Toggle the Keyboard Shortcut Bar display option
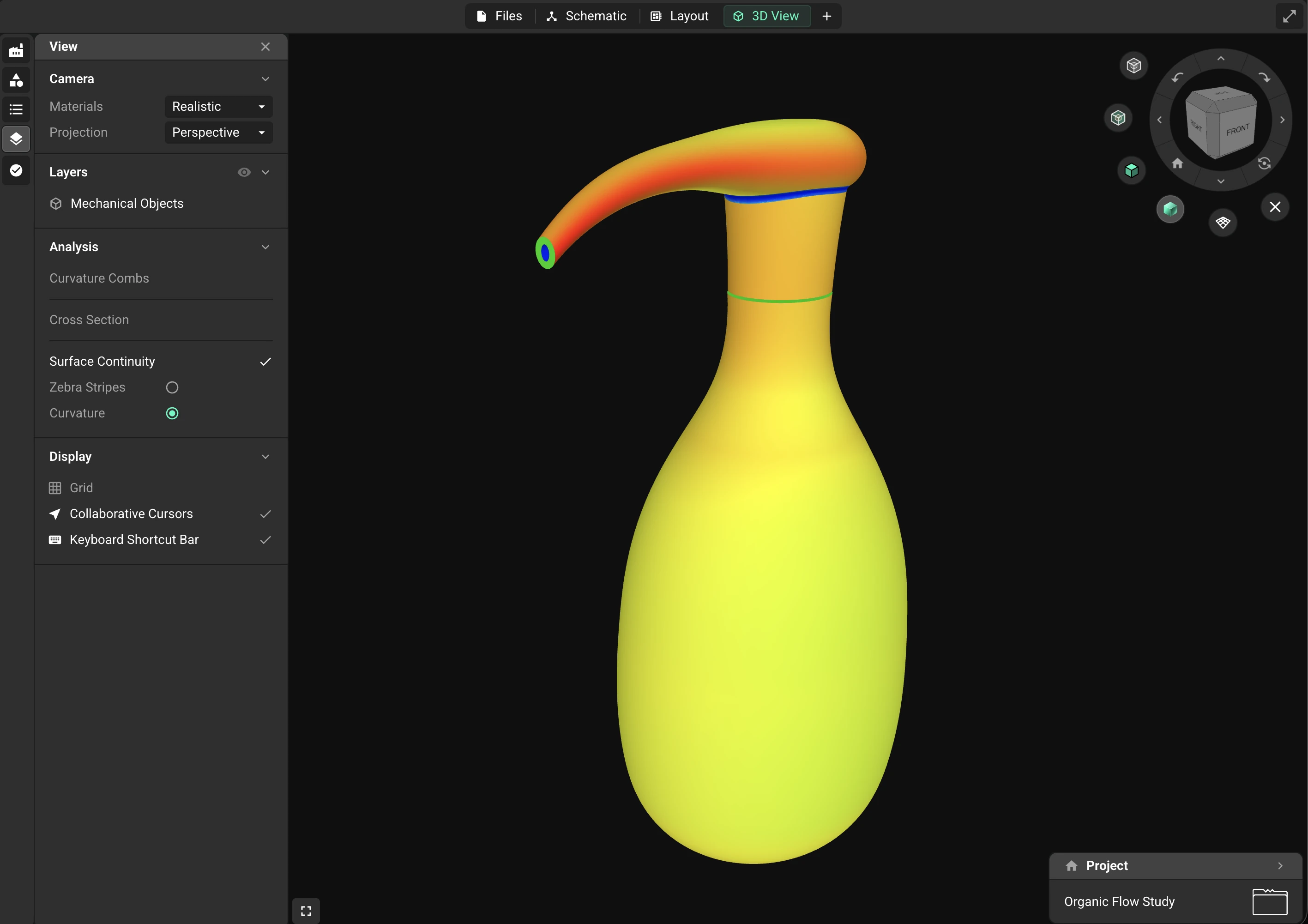This screenshot has width=1308, height=924. tap(161, 539)
